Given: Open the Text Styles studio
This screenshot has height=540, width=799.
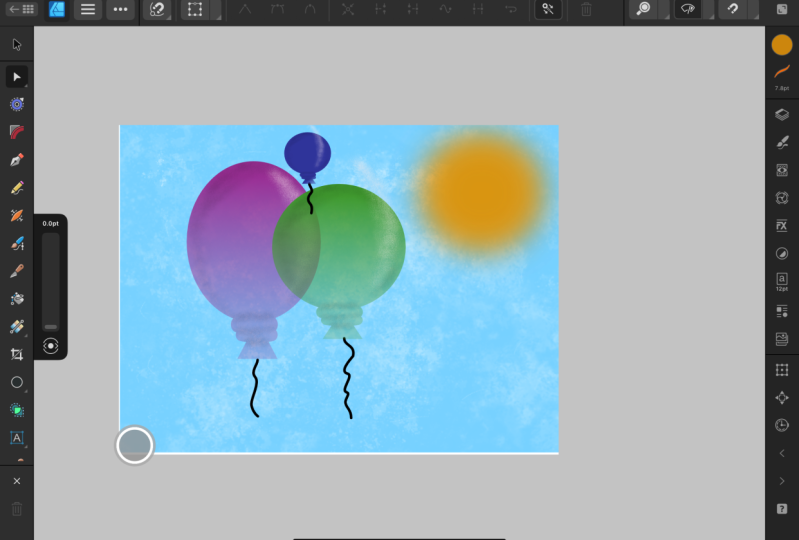Looking at the screenshot, I should pos(782,311).
